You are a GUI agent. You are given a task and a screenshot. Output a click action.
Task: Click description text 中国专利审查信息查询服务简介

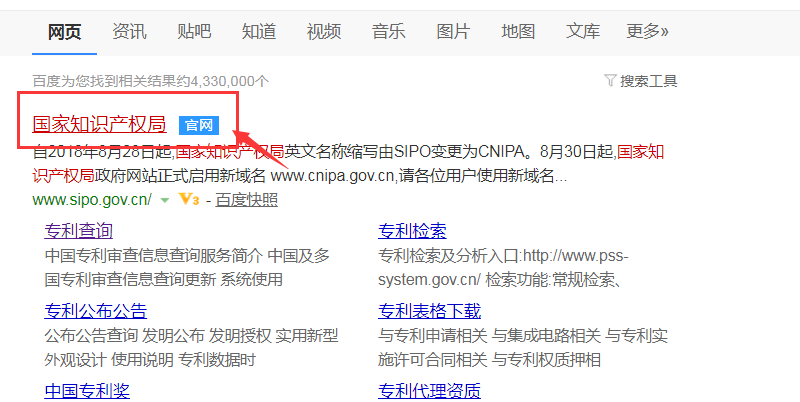(154, 256)
